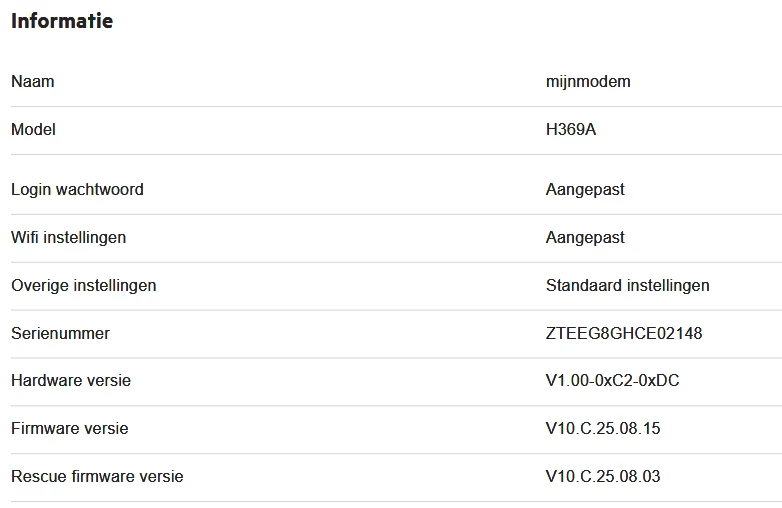Screen dimensions: 782x508
Task: Click the Model row label
Action: [x=33, y=129]
